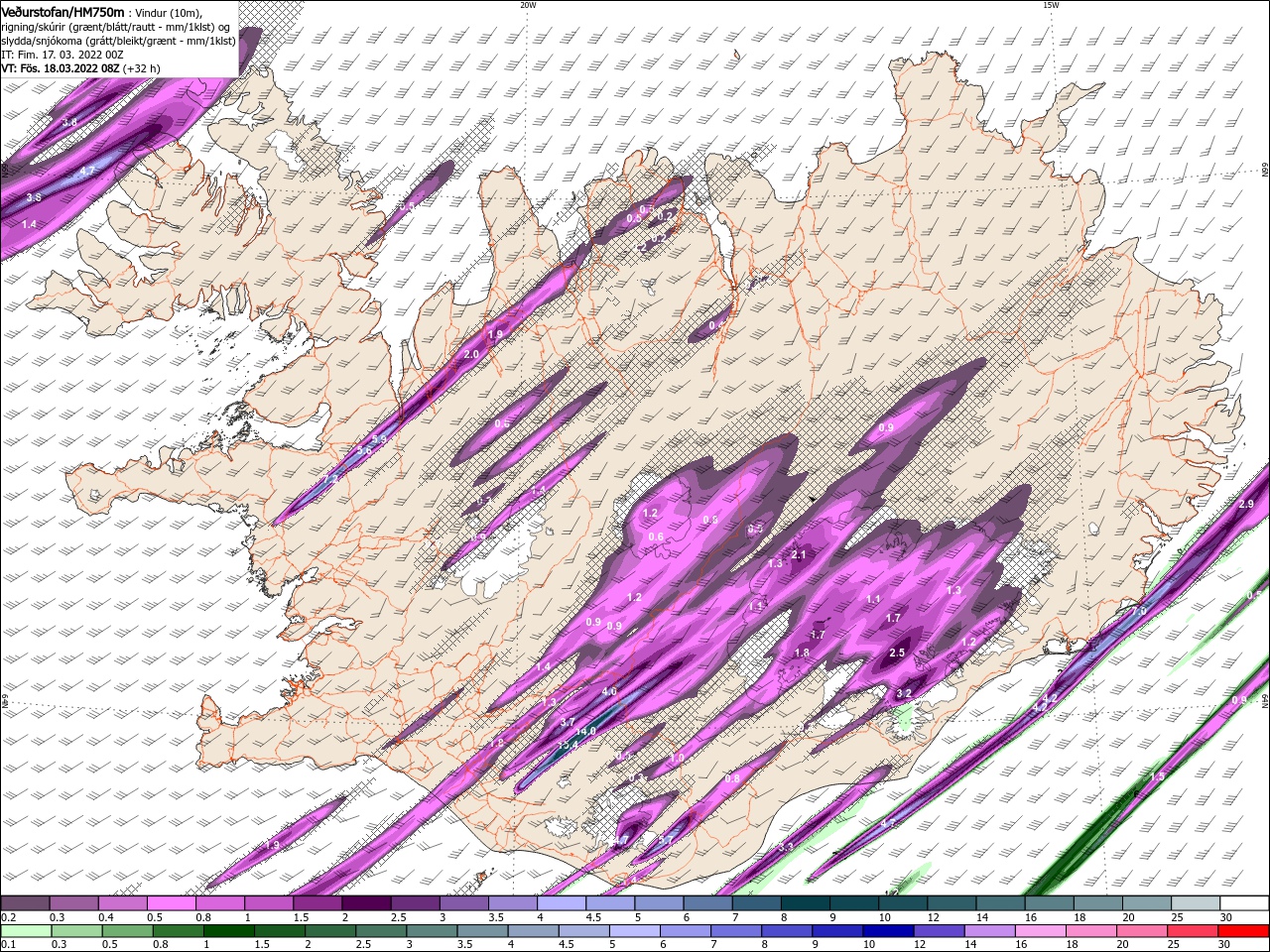
Task: Select deep blue bottom swatch between 10 and 12
Action: (x=889, y=931)
